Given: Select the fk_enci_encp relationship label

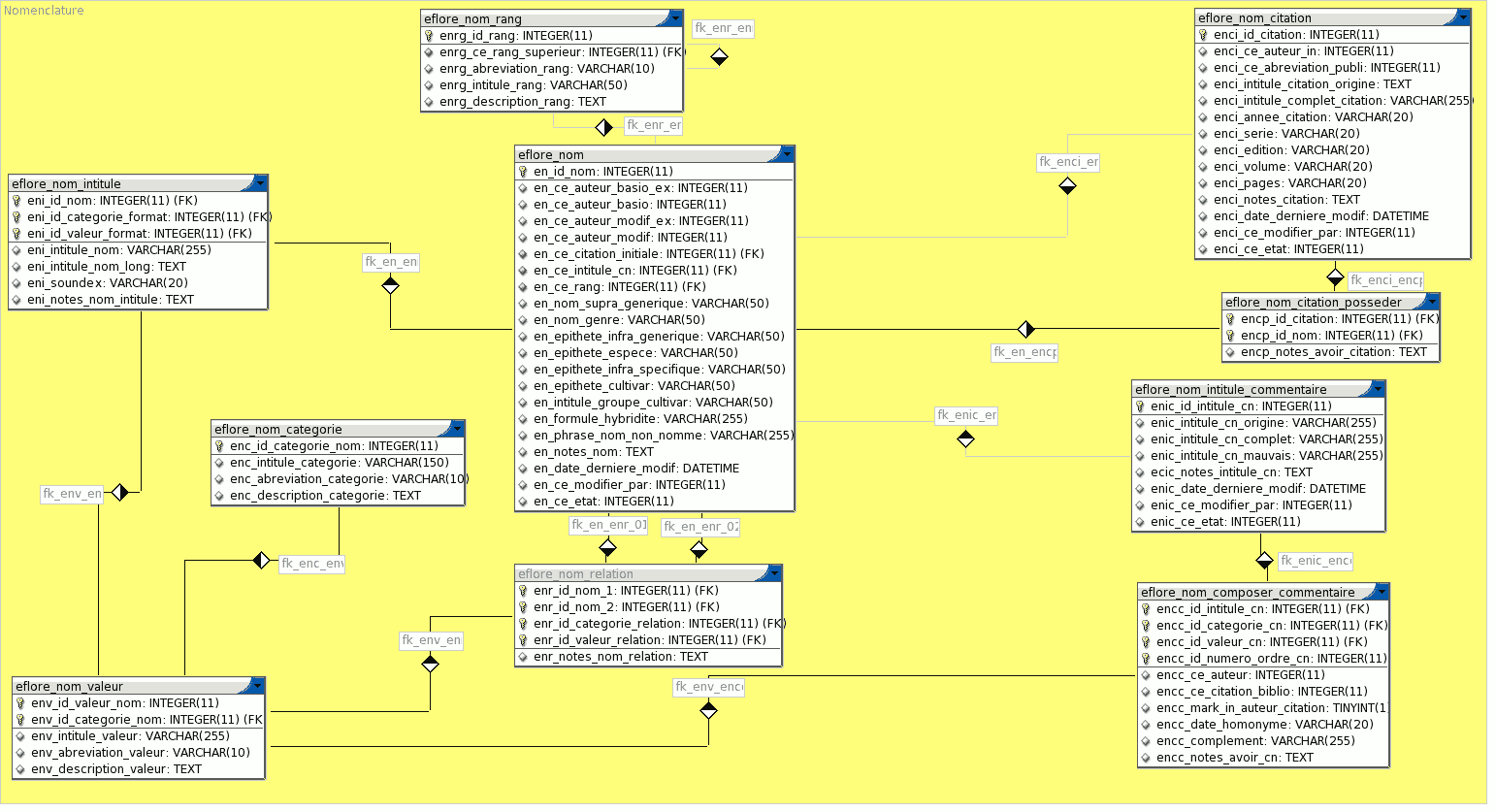Looking at the screenshot, I should pos(1385,280).
